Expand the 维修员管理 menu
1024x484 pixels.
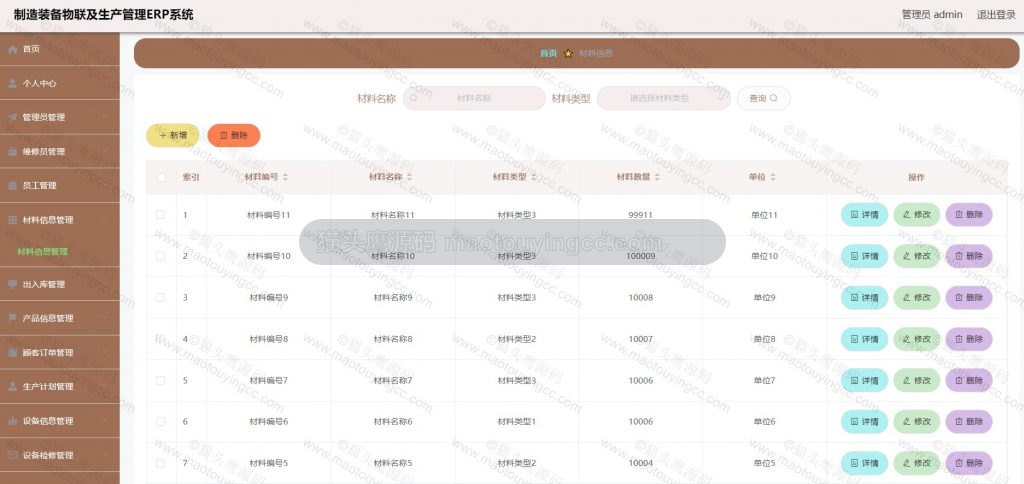pos(59,152)
